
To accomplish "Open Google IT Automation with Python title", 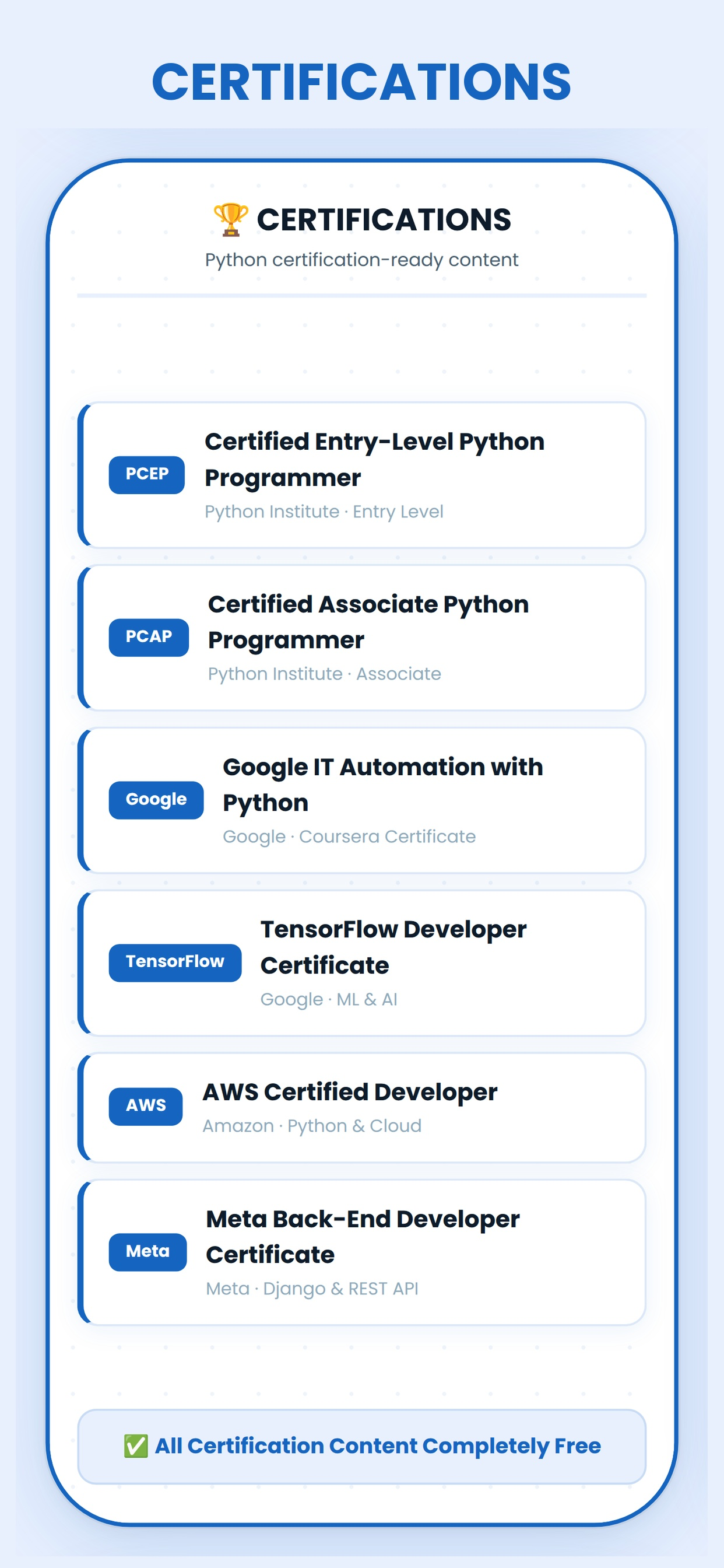I will (x=382, y=784).
